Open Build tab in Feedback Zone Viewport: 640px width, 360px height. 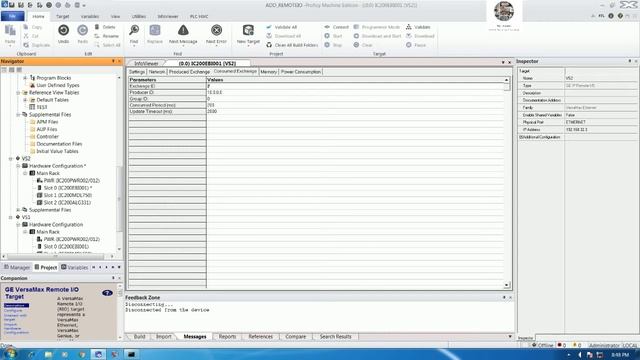tap(139, 337)
